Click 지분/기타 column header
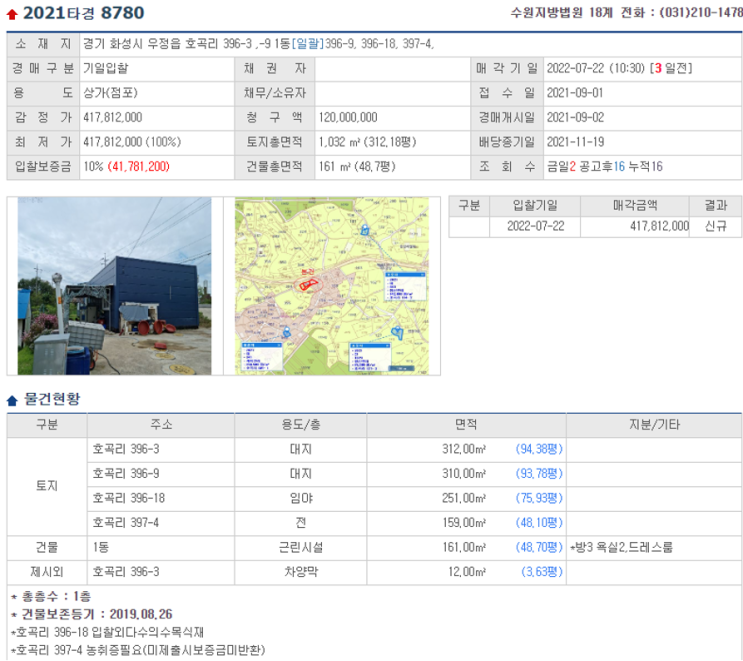This screenshot has height=661, width=743. pos(654,425)
